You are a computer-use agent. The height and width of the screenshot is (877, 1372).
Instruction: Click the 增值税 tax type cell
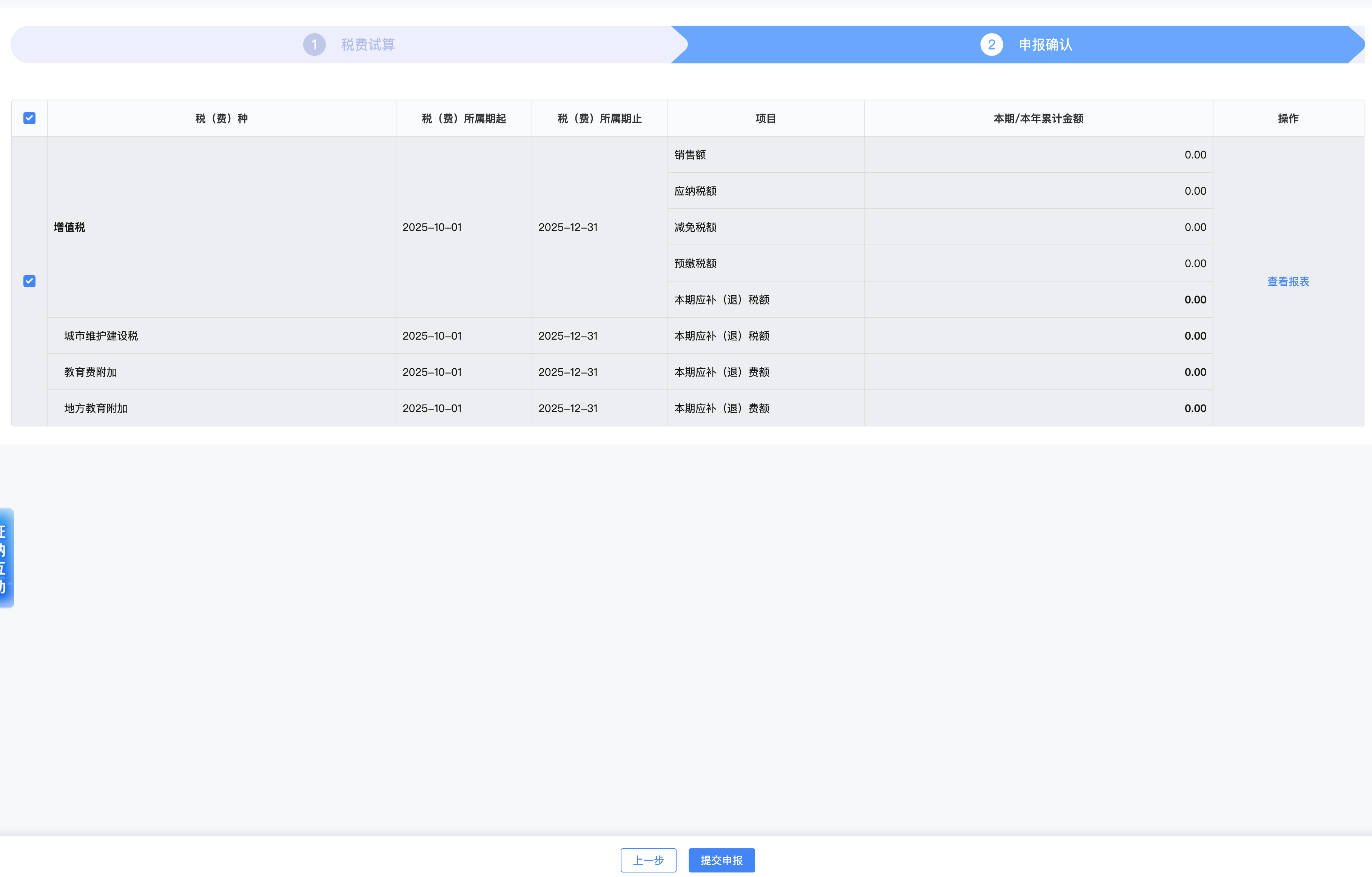(x=69, y=227)
